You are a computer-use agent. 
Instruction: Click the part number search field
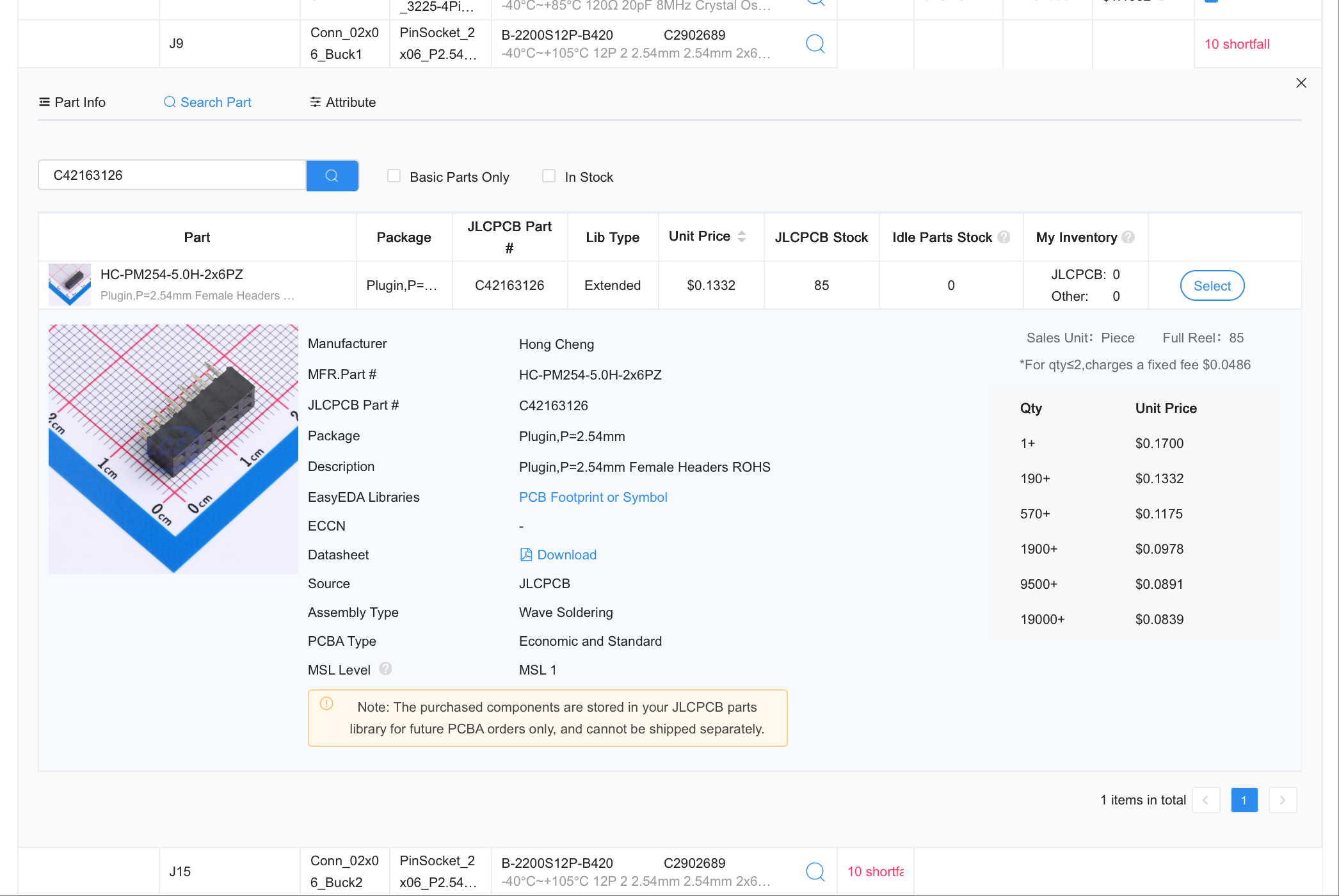point(172,175)
